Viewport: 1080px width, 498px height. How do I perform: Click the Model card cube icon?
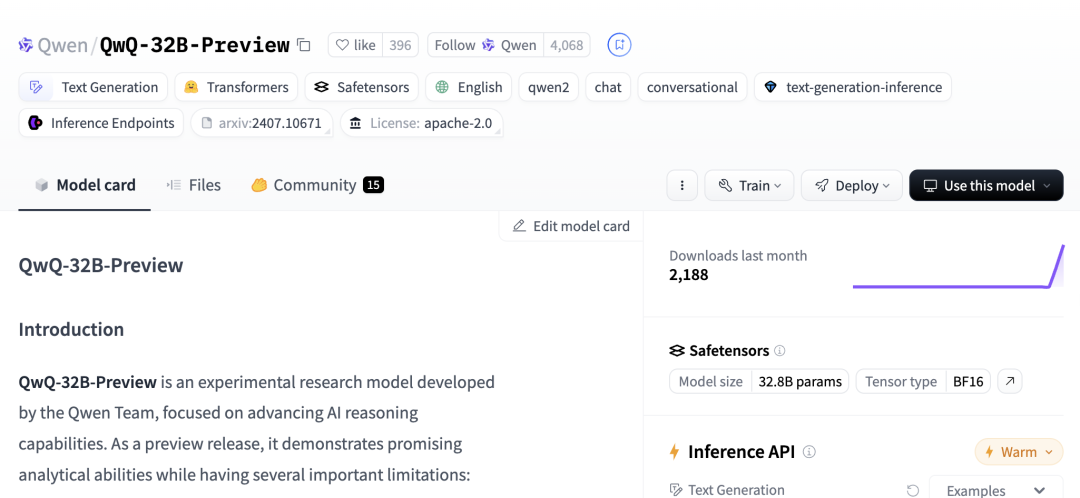click(42, 185)
